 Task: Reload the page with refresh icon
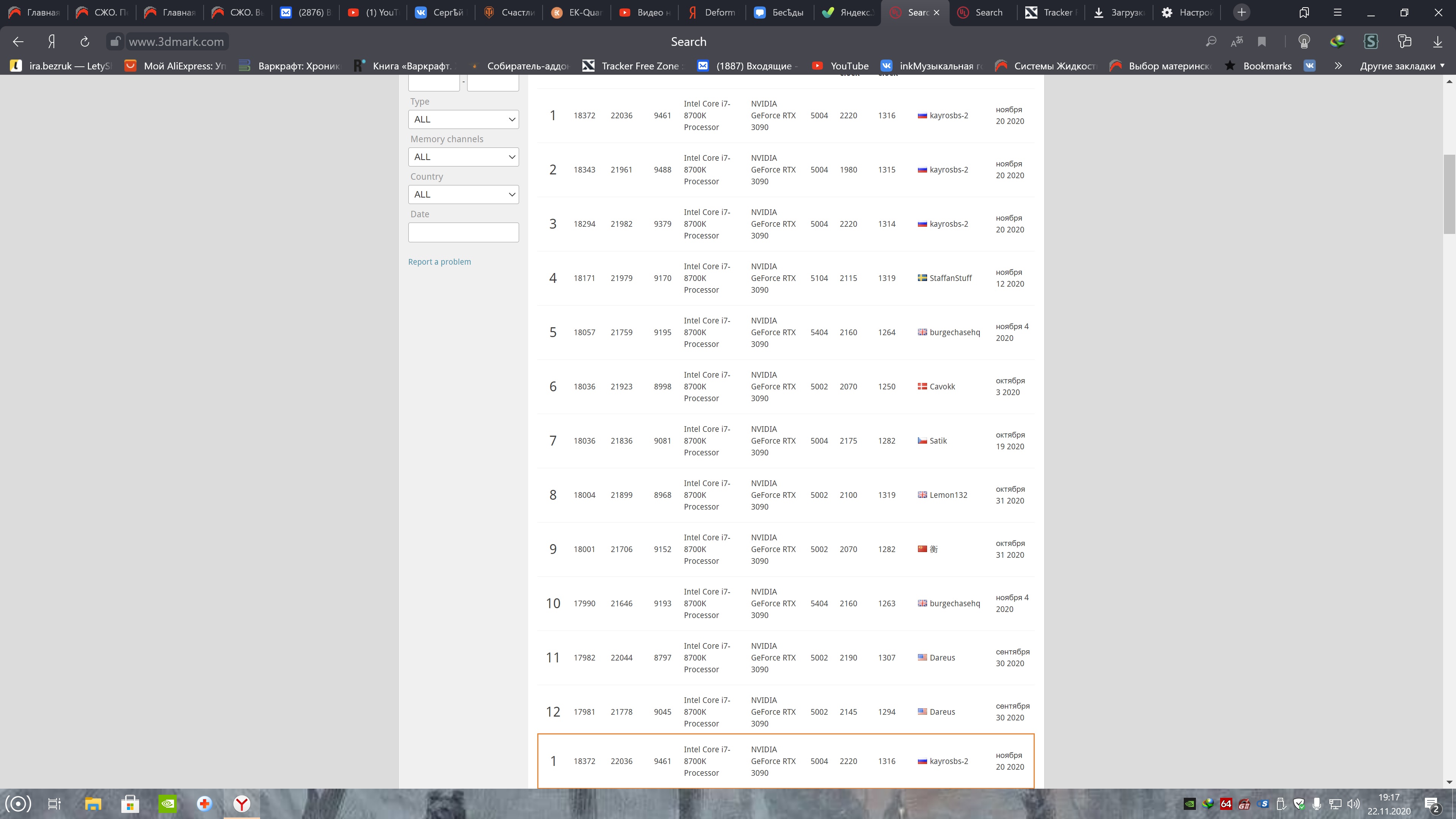[85, 41]
